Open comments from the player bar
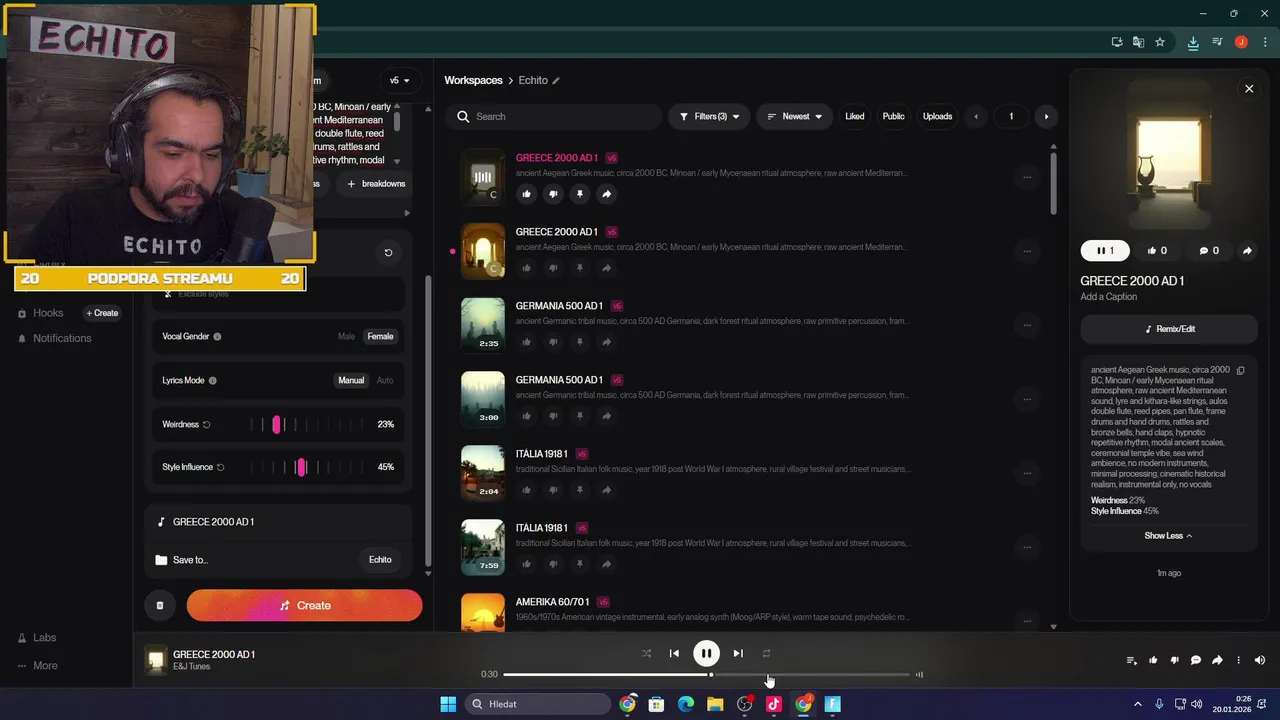The width and height of the screenshot is (1280, 720). pyautogui.click(x=1195, y=660)
